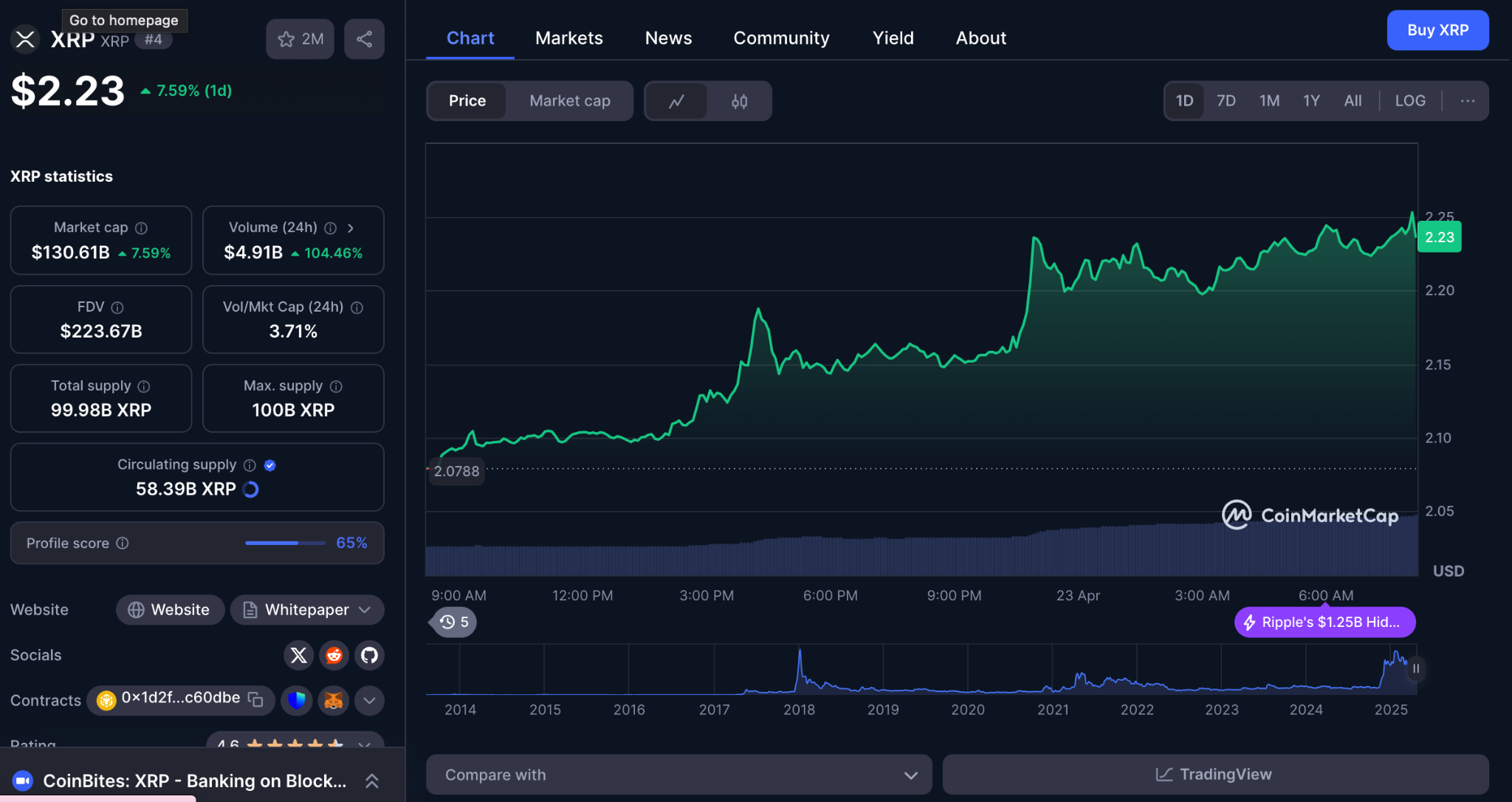Select 1Y time range
Image resolution: width=1512 pixels, height=802 pixels.
click(1311, 101)
